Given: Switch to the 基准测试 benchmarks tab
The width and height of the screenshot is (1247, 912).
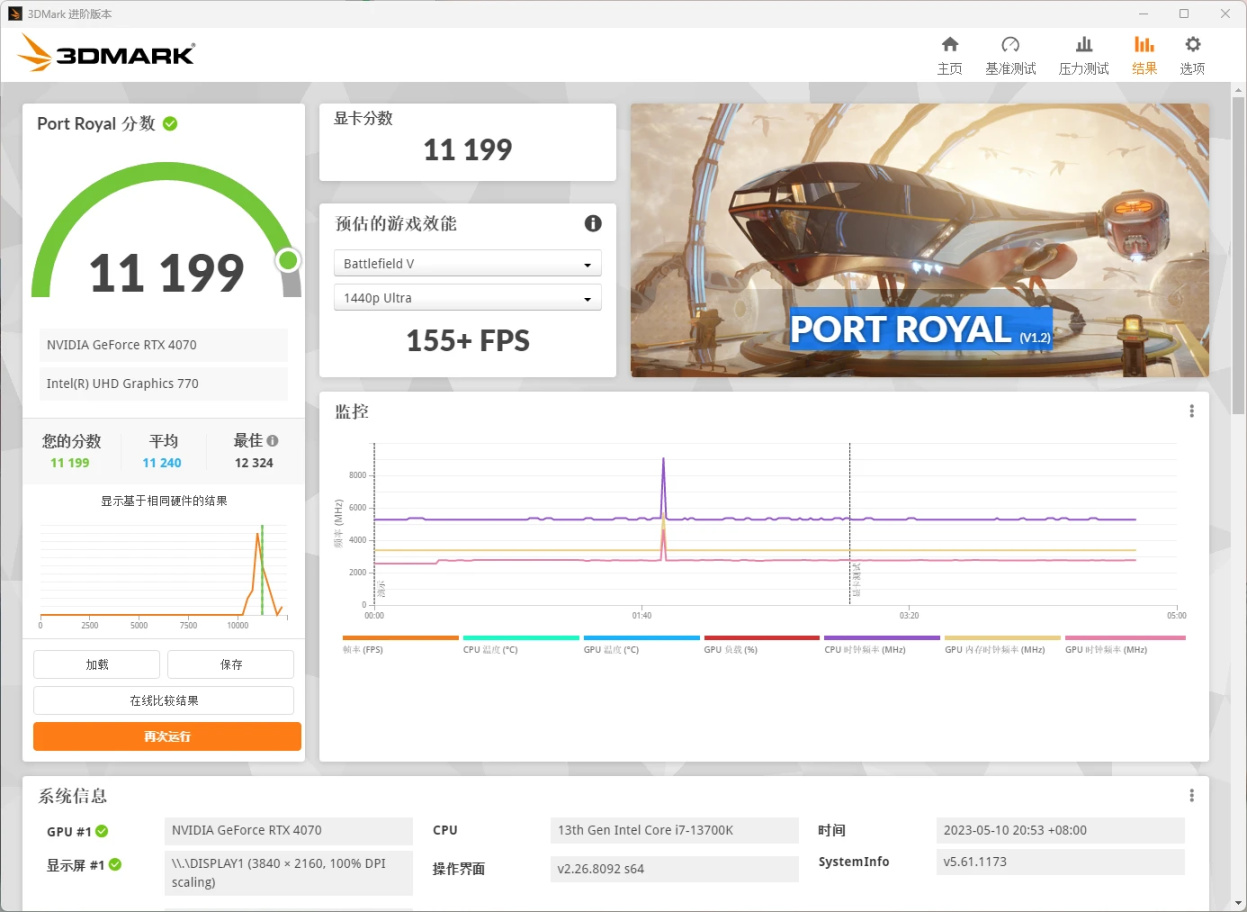Looking at the screenshot, I should [x=1010, y=56].
